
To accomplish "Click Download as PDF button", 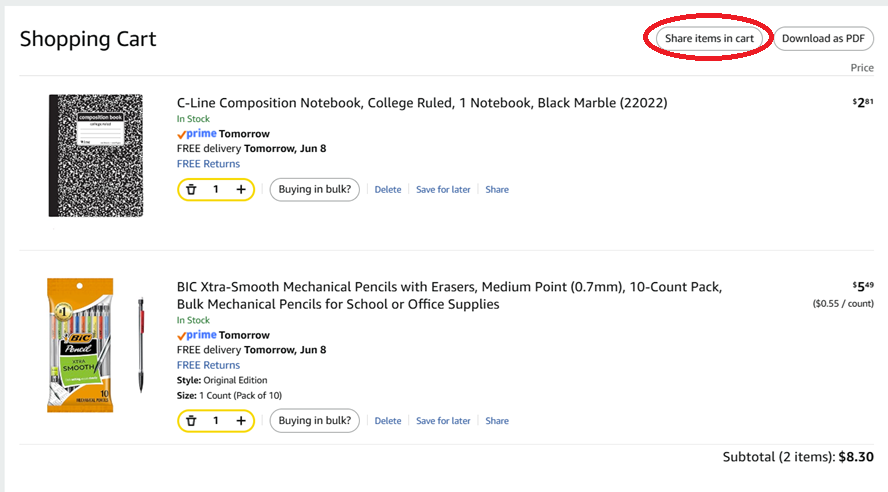I will click(823, 38).
